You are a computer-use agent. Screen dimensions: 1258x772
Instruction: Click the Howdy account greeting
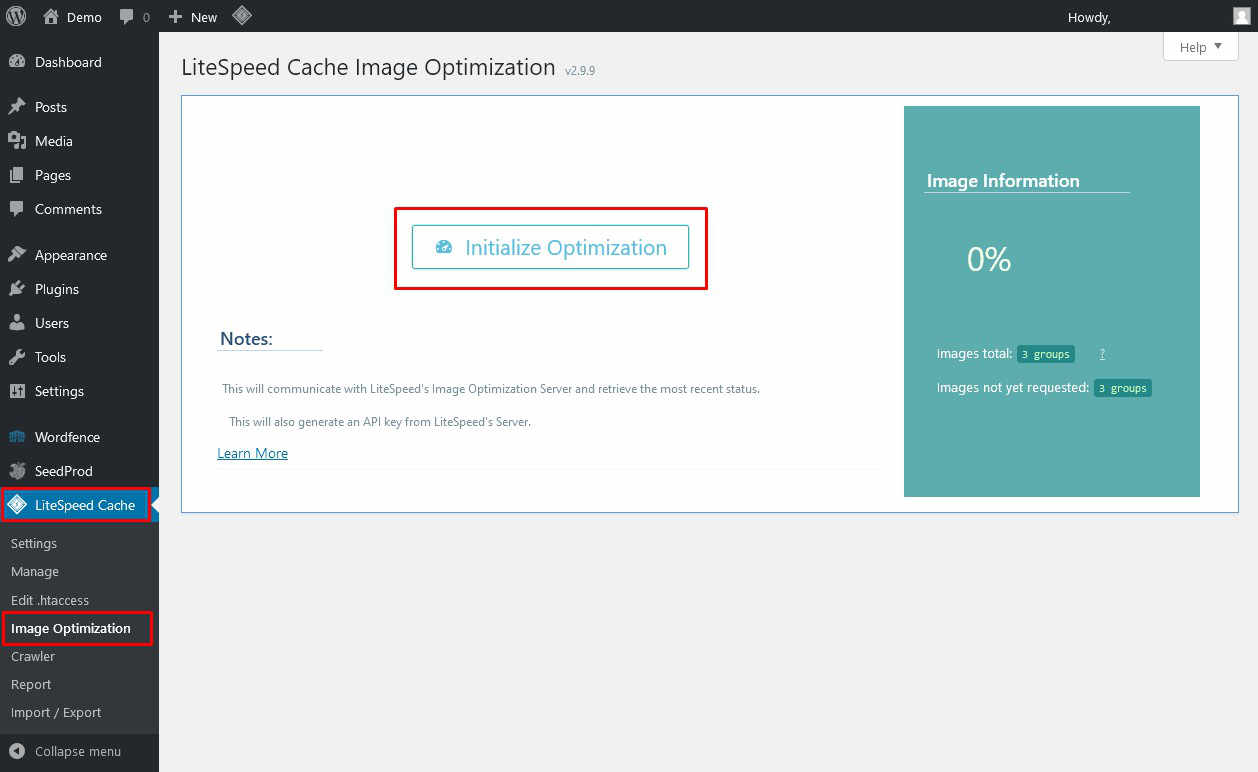coord(1089,17)
